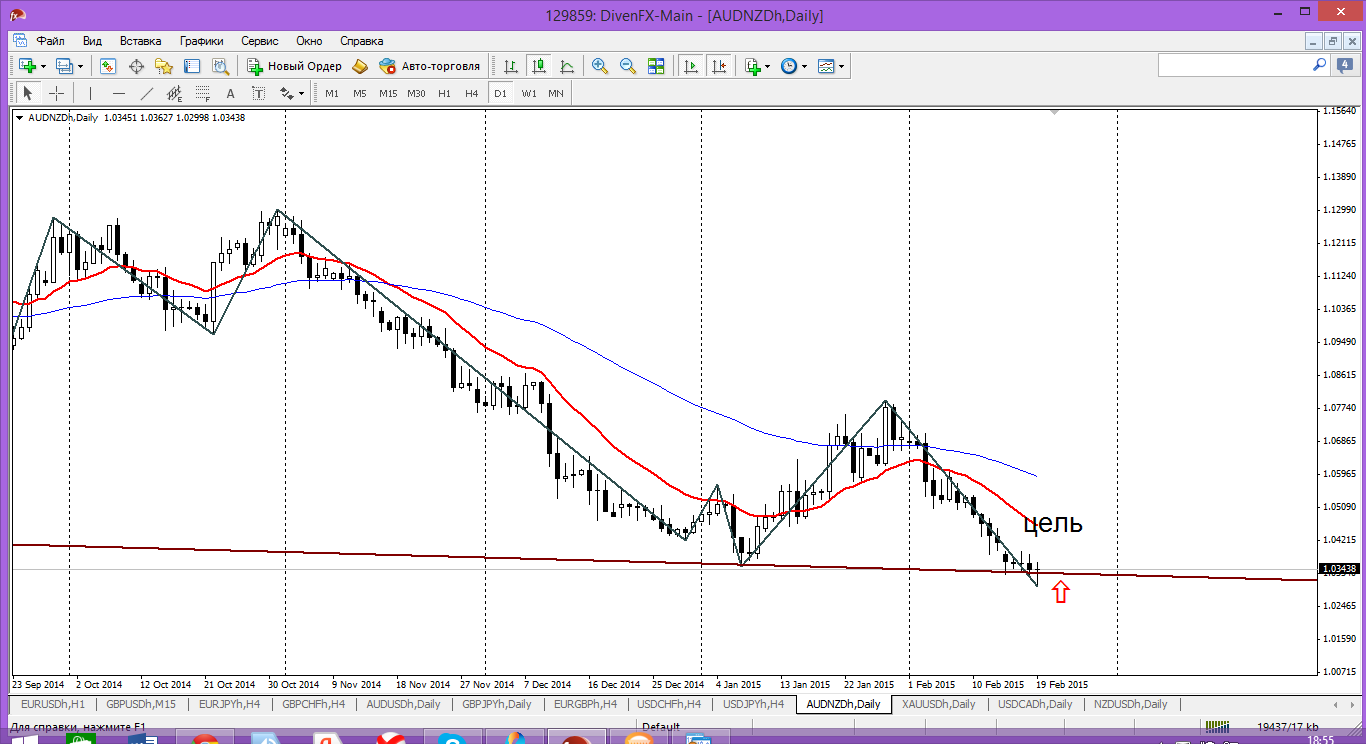Switch chart to Bar Chart mode
This screenshot has height=744, width=1370.
tap(511, 66)
